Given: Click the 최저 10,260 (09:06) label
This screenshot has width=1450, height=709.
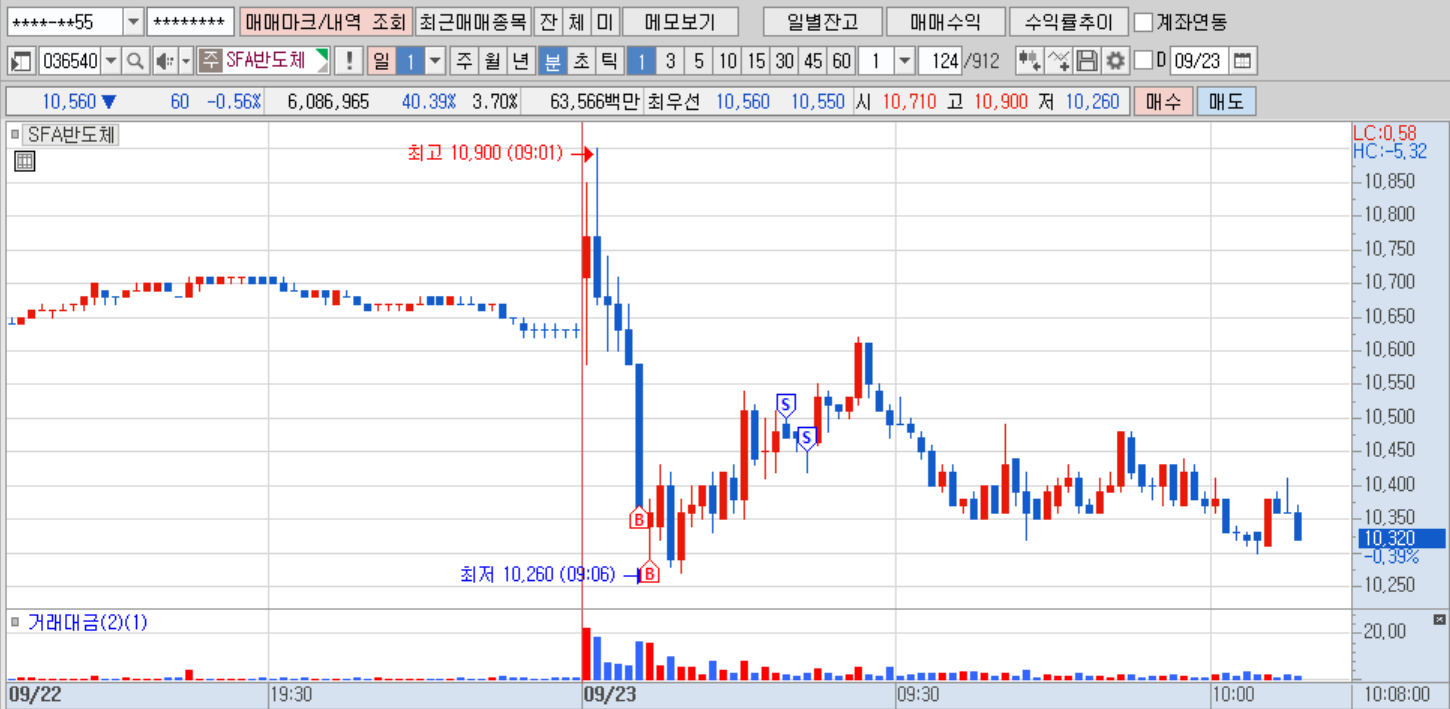Looking at the screenshot, I should click(538, 574).
